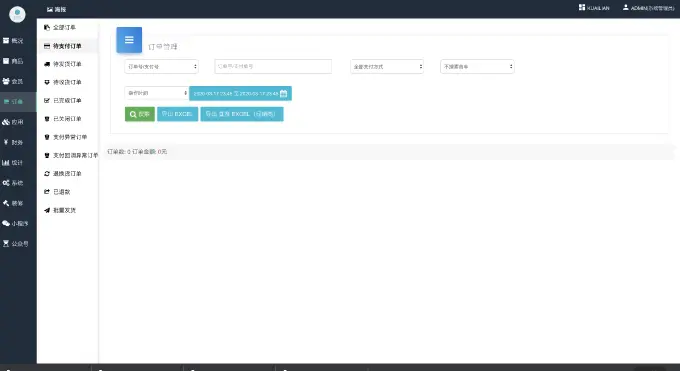680x371 pixels.
Task: Click the first 导出 EXCEL export button
Action: point(177,114)
